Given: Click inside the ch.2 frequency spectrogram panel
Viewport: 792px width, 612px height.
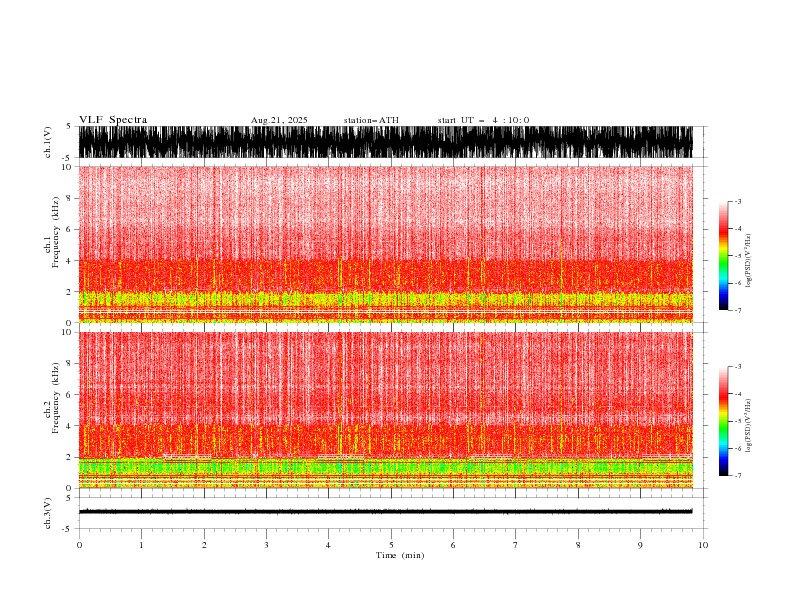Looking at the screenshot, I should tap(386, 410).
